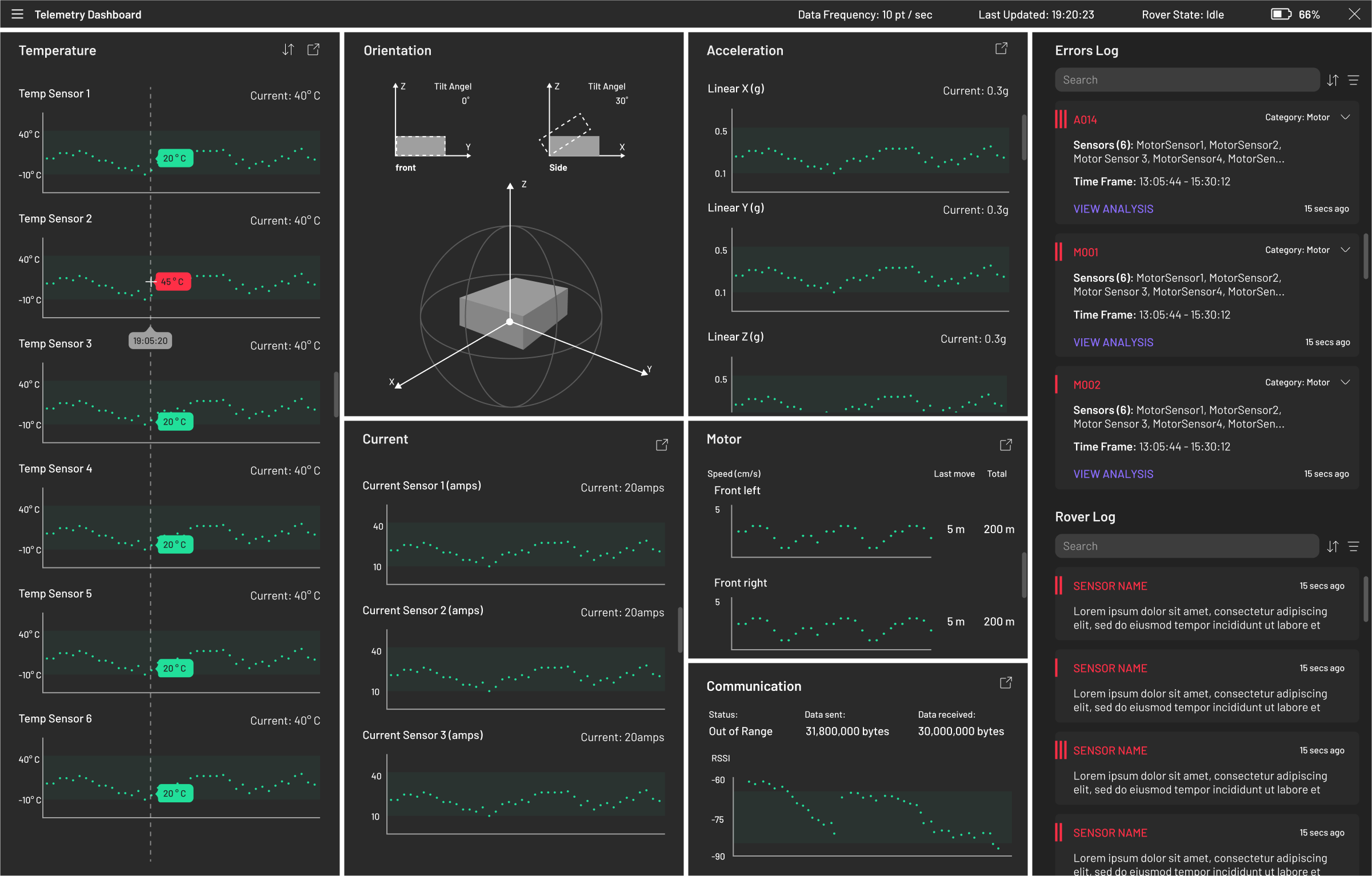Sort the Rover Log entries
Screen dimensions: 1372x876
(1333, 546)
